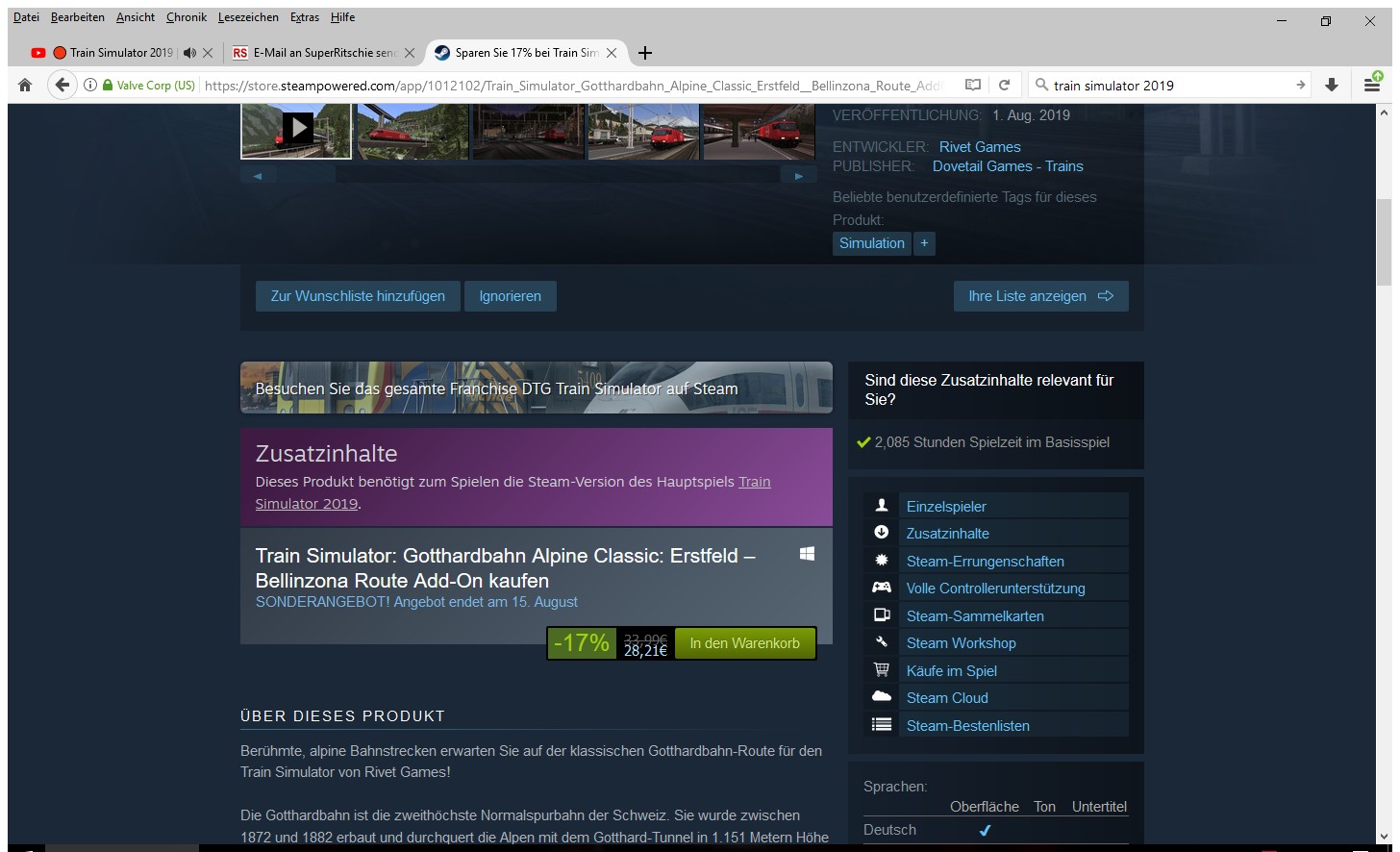Click the SONDERANGEBOT! Angebot endet am 15. August text
Viewport: 1400px width, 852px height.
416,602
